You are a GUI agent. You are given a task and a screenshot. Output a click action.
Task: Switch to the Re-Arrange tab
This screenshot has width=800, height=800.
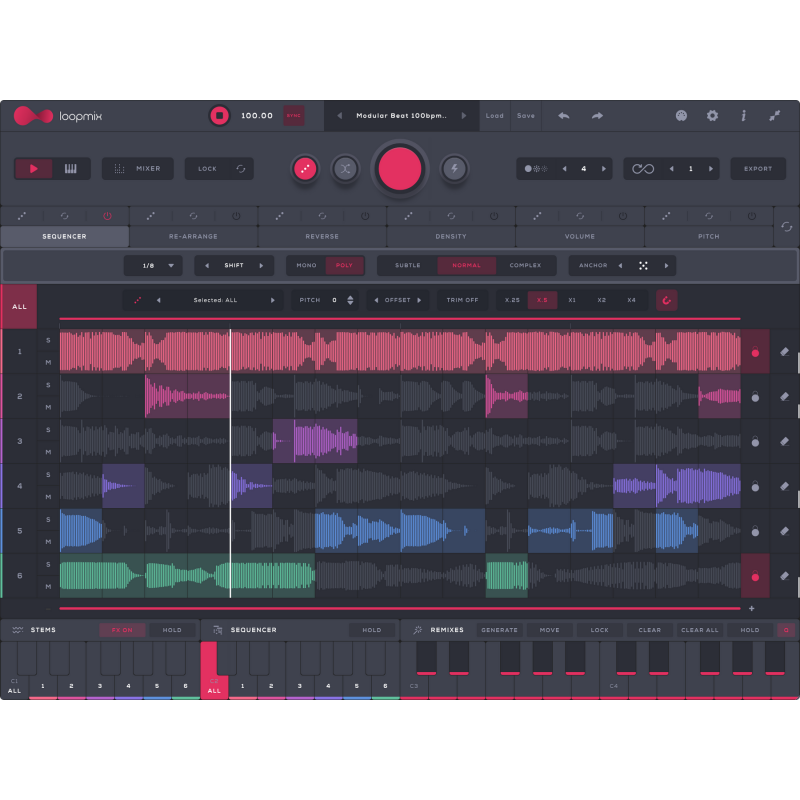pos(193,237)
